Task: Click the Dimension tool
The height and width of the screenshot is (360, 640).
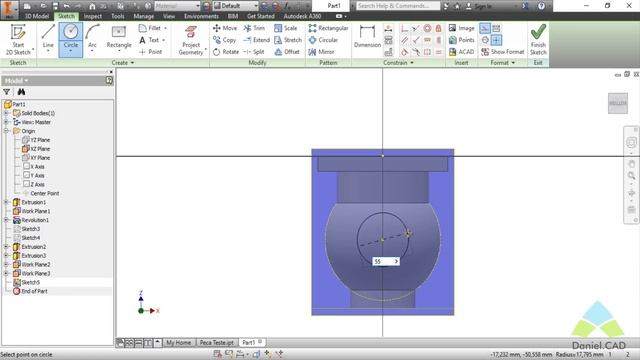Action: [x=367, y=36]
